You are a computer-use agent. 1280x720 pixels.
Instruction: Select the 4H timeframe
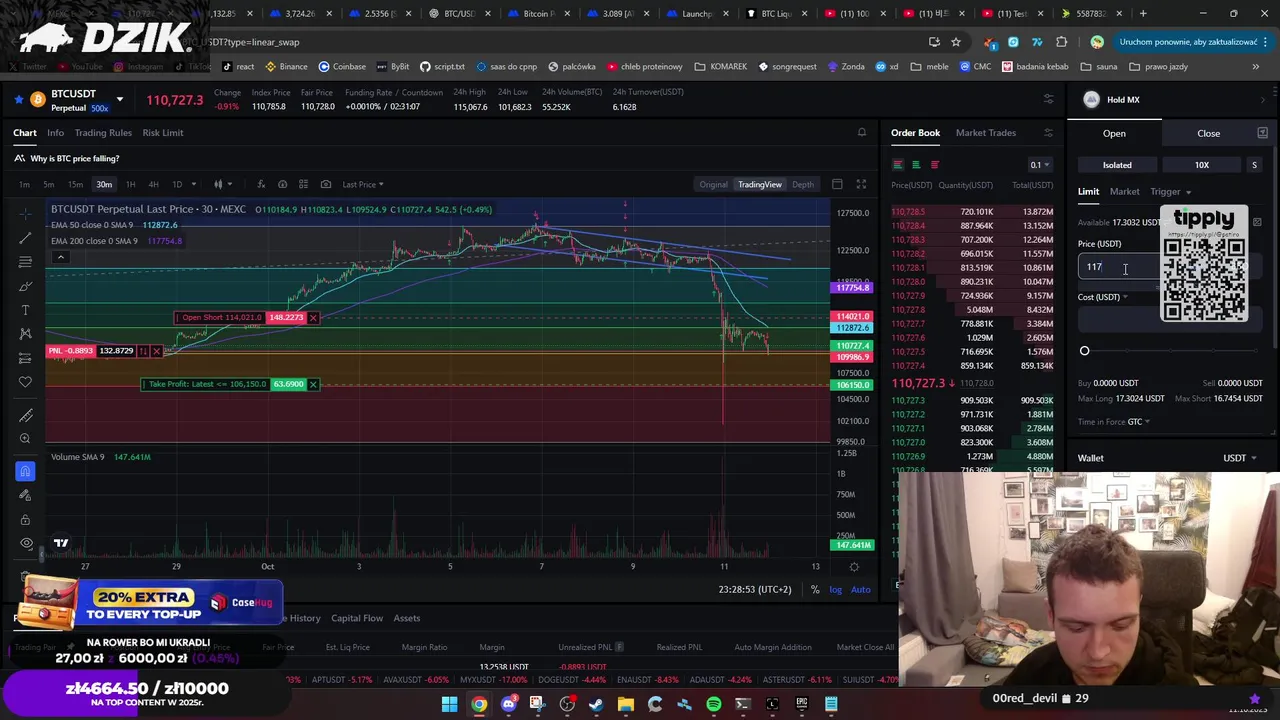(153, 184)
